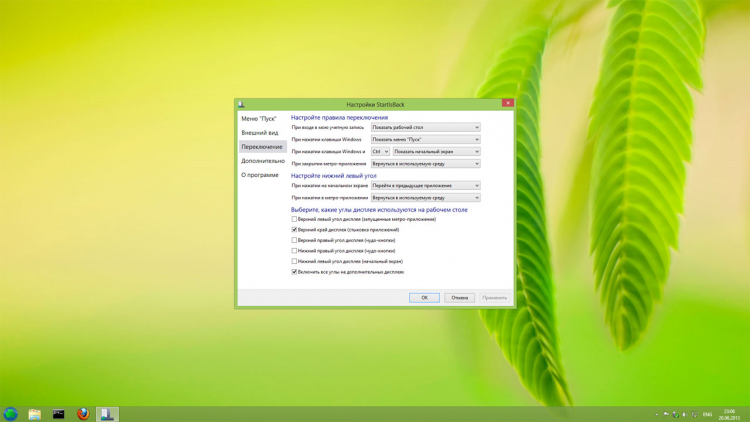Click the heading 'Настройте нижний левый угол'
The width and height of the screenshot is (750, 422).
[333, 176]
